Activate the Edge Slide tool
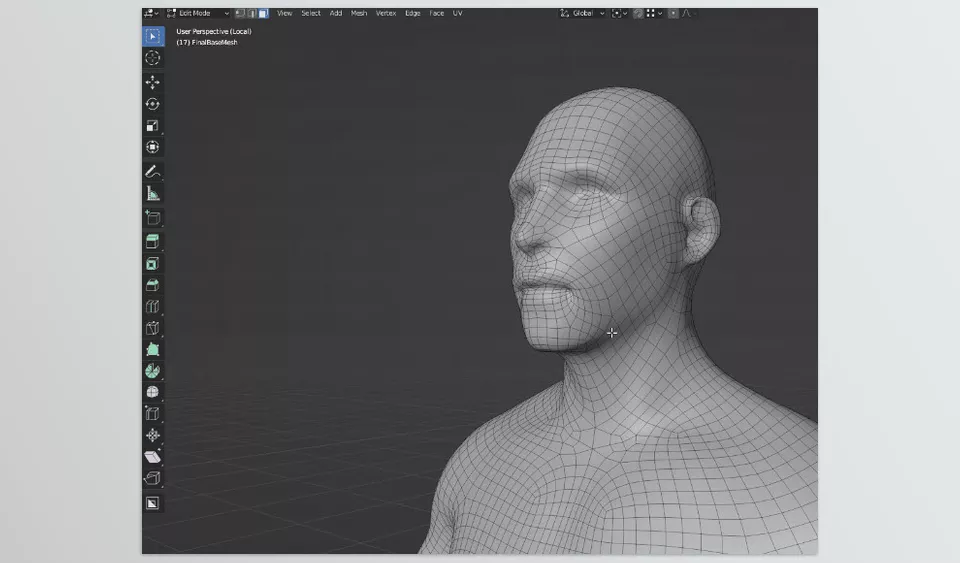 coord(153,414)
